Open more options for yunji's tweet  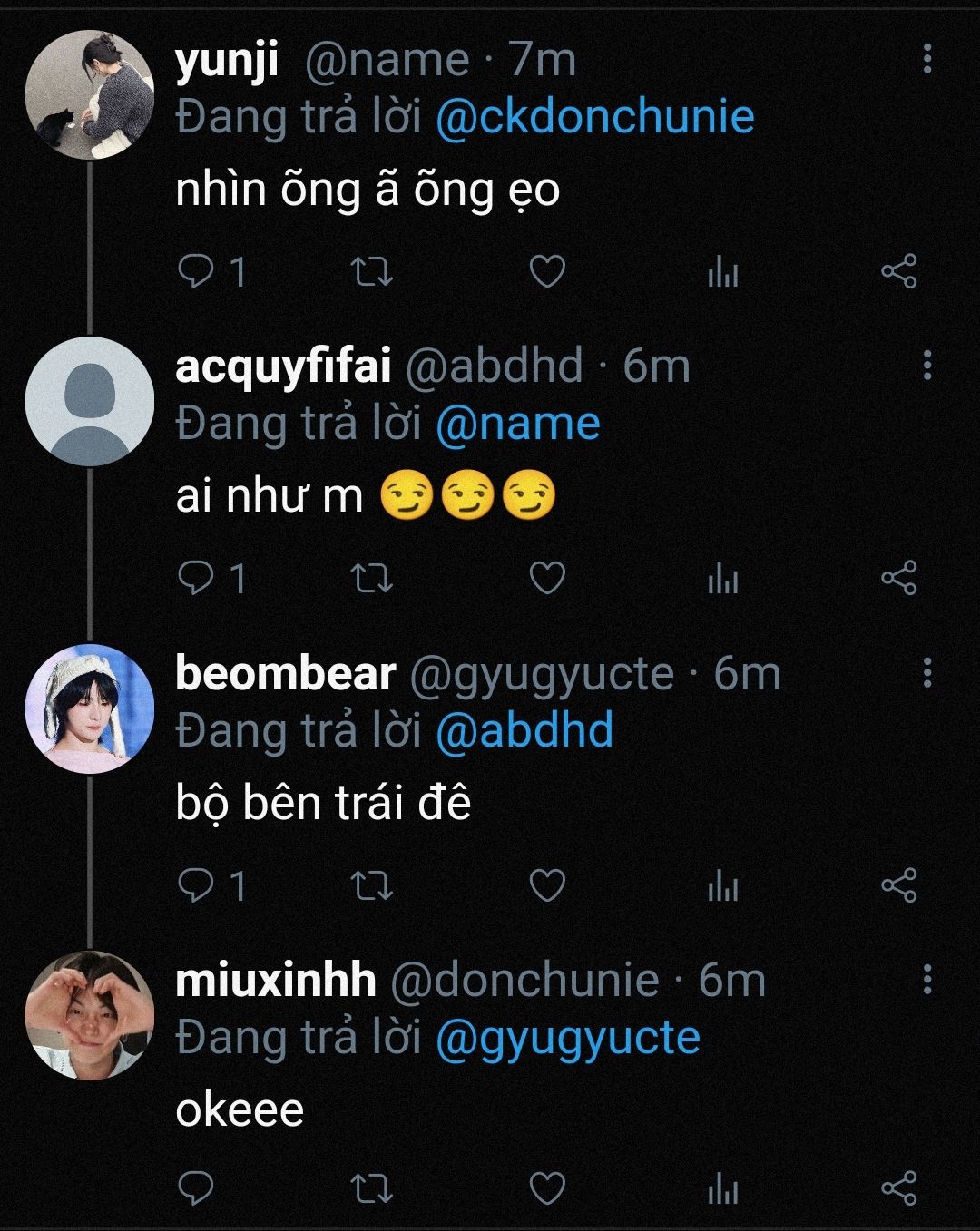(926, 58)
